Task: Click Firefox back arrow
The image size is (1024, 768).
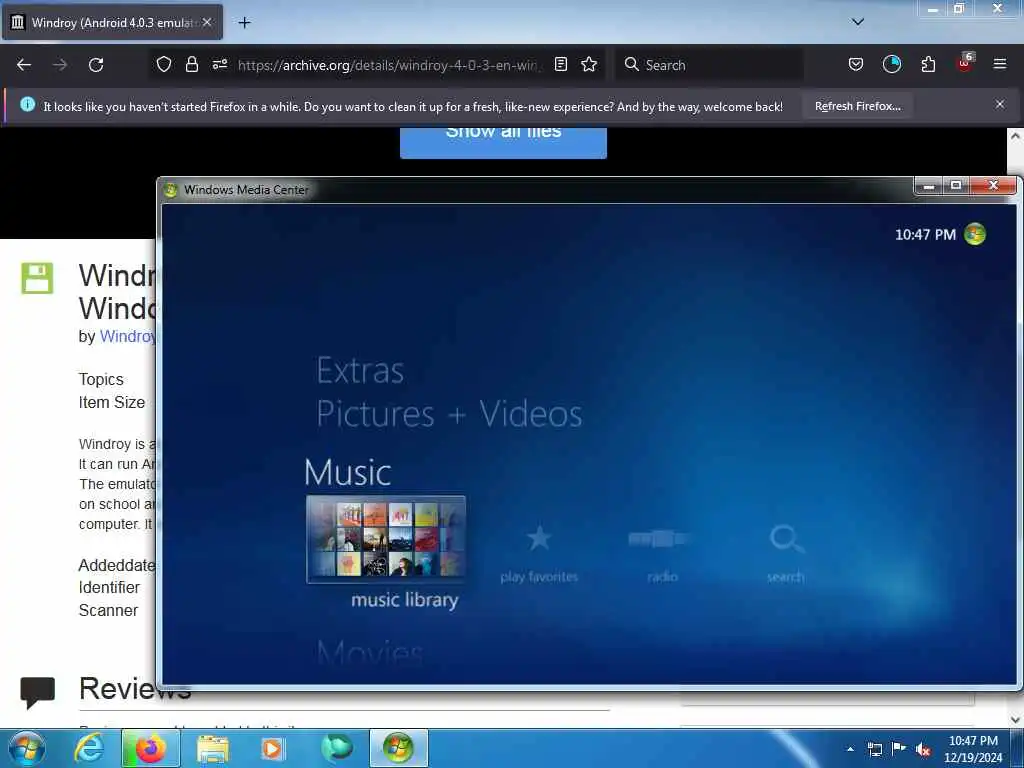Action: pos(24,65)
